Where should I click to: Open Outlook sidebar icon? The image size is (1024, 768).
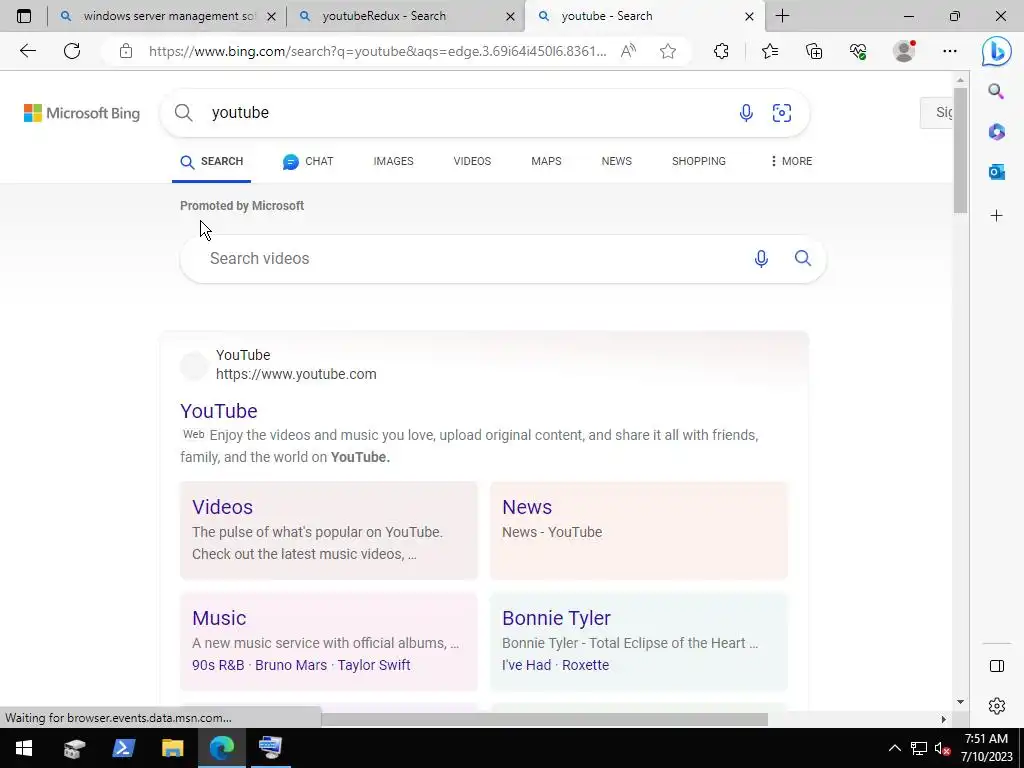point(996,172)
